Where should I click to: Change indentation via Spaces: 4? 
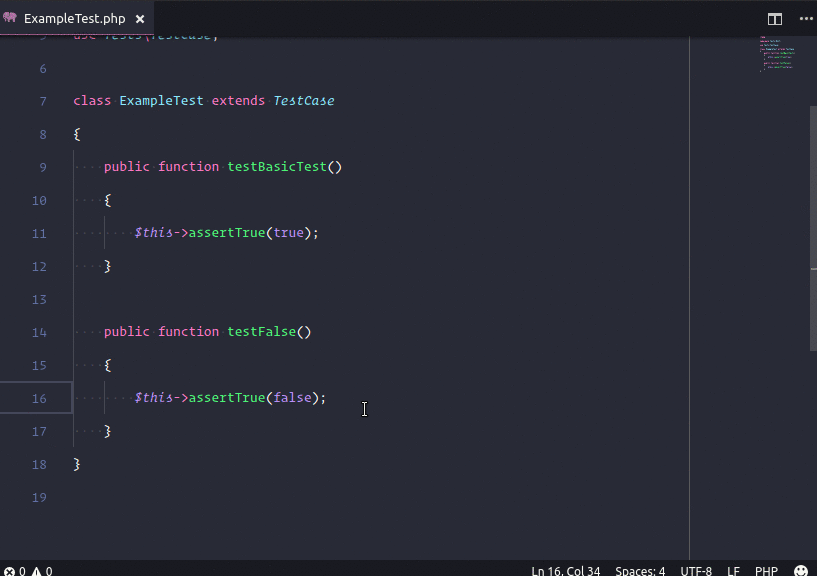tap(640, 571)
